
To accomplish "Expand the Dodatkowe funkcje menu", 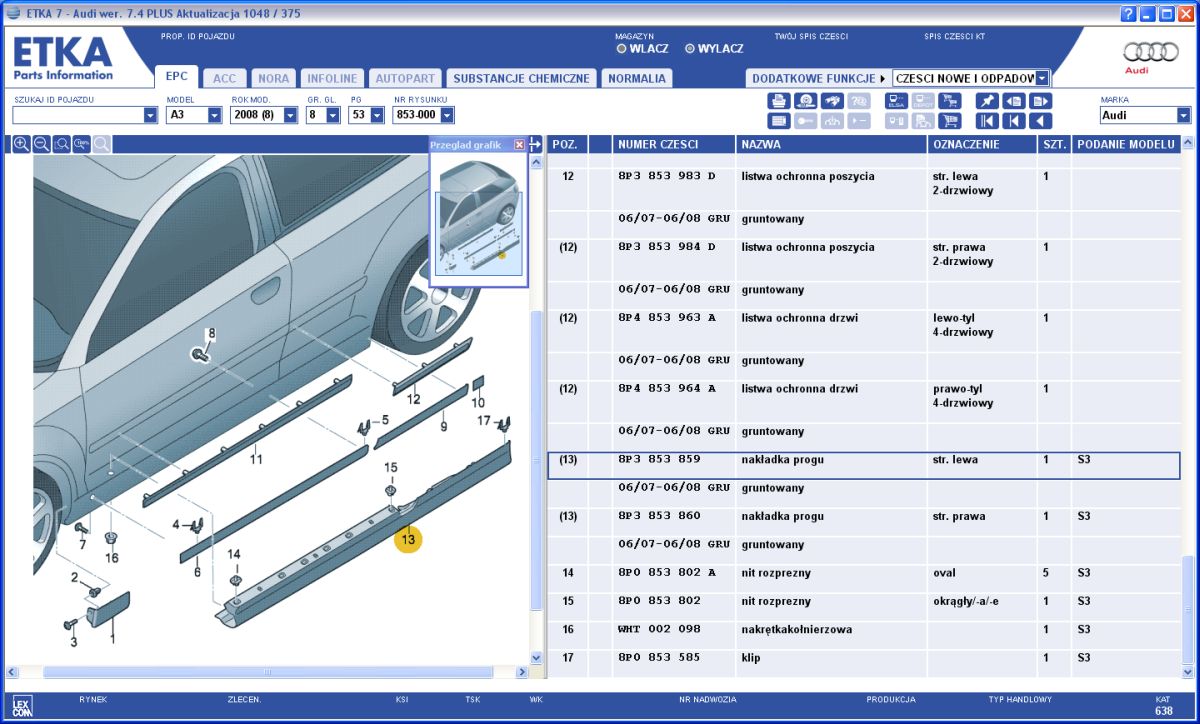I will tap(818, 78).
